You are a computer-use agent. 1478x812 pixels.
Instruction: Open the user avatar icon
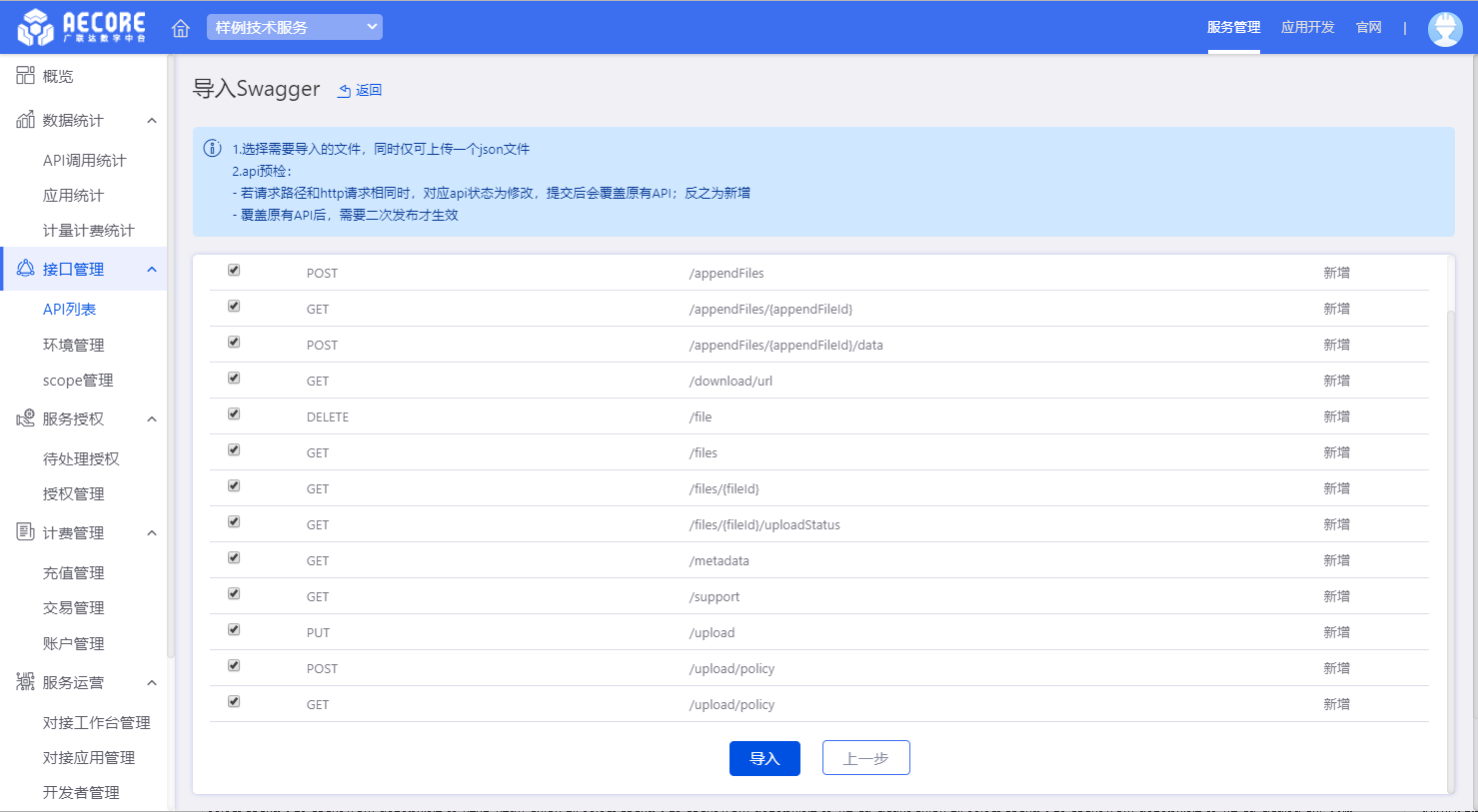click(1445, 28)
